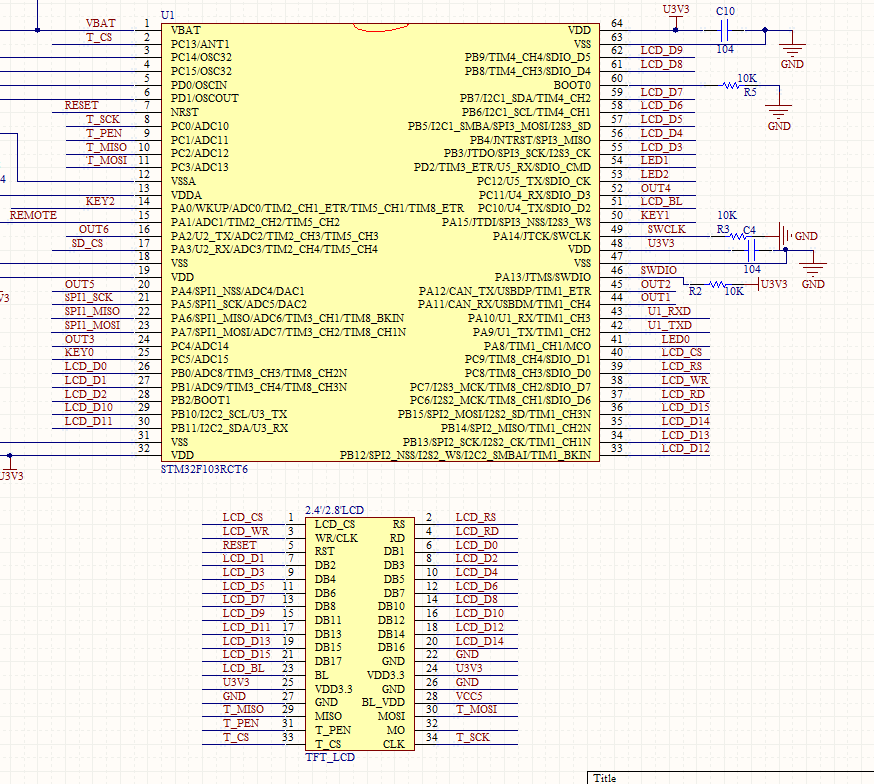
Task: Select the OUT5 net label
Action: 80,284
